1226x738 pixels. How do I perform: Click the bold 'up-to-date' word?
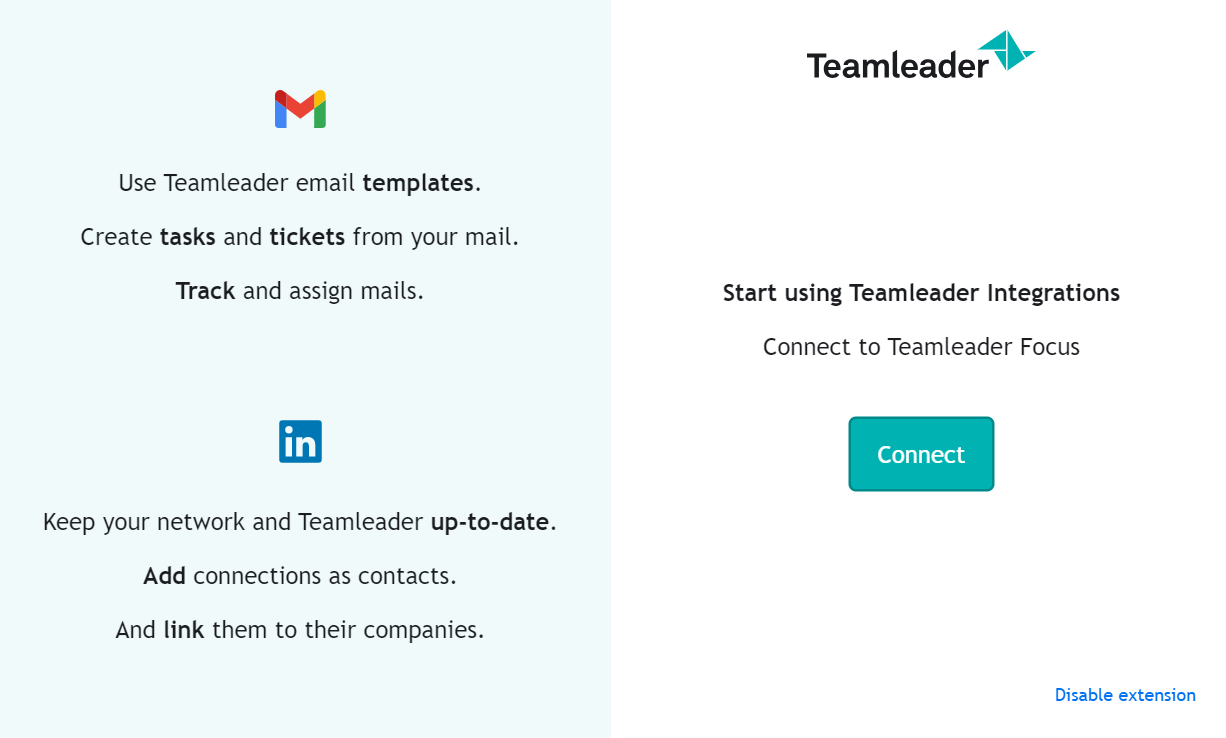pyautogui.click(x=490, y=523)
